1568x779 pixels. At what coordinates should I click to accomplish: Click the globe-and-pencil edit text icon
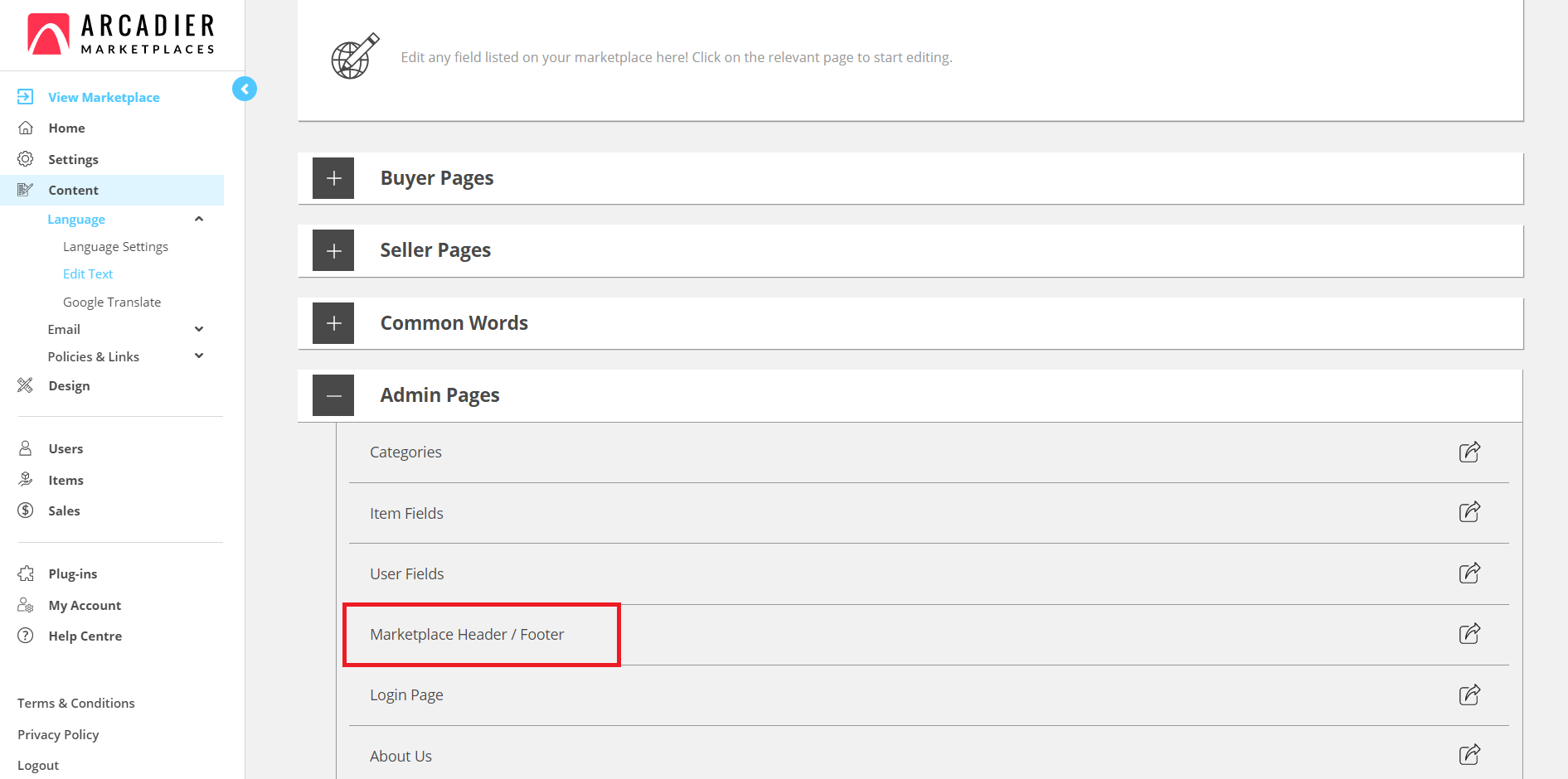click(356, 56)
